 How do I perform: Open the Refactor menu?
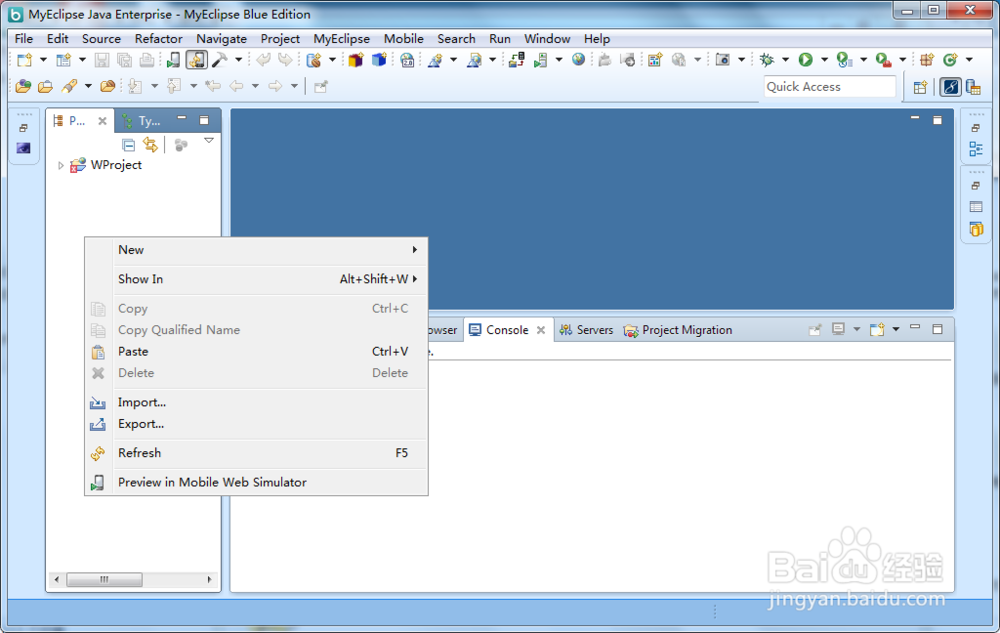pyautogui.click(x=158, y=39)
